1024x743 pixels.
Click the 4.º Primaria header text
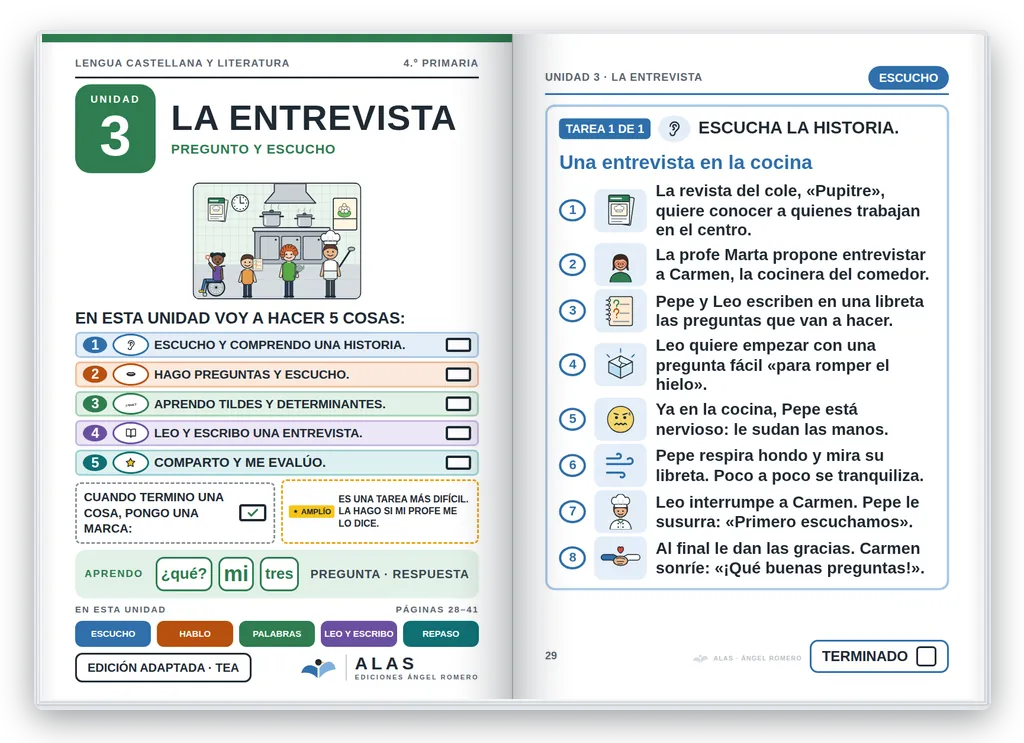point(441,63)
